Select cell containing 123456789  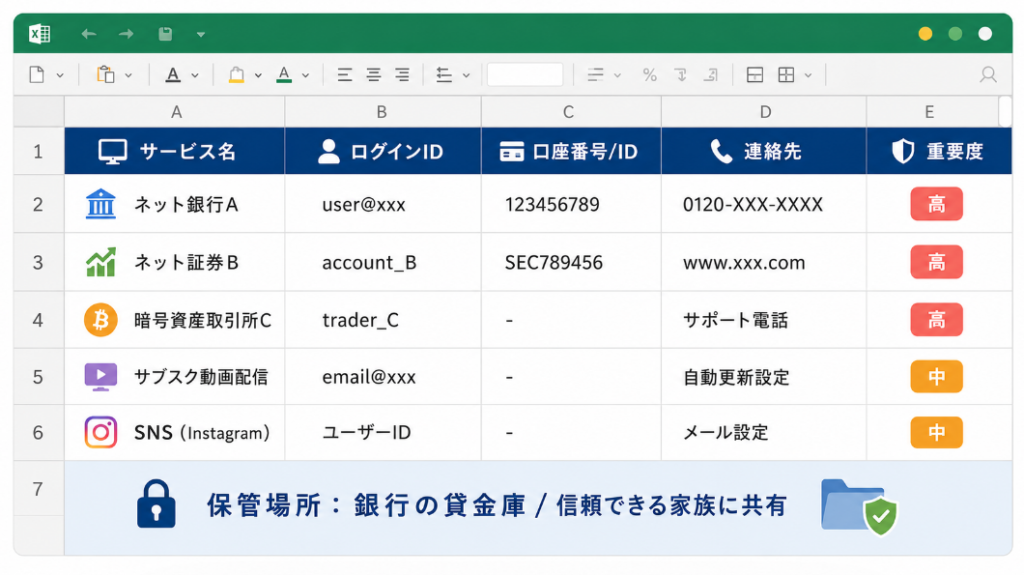[571, 204]
